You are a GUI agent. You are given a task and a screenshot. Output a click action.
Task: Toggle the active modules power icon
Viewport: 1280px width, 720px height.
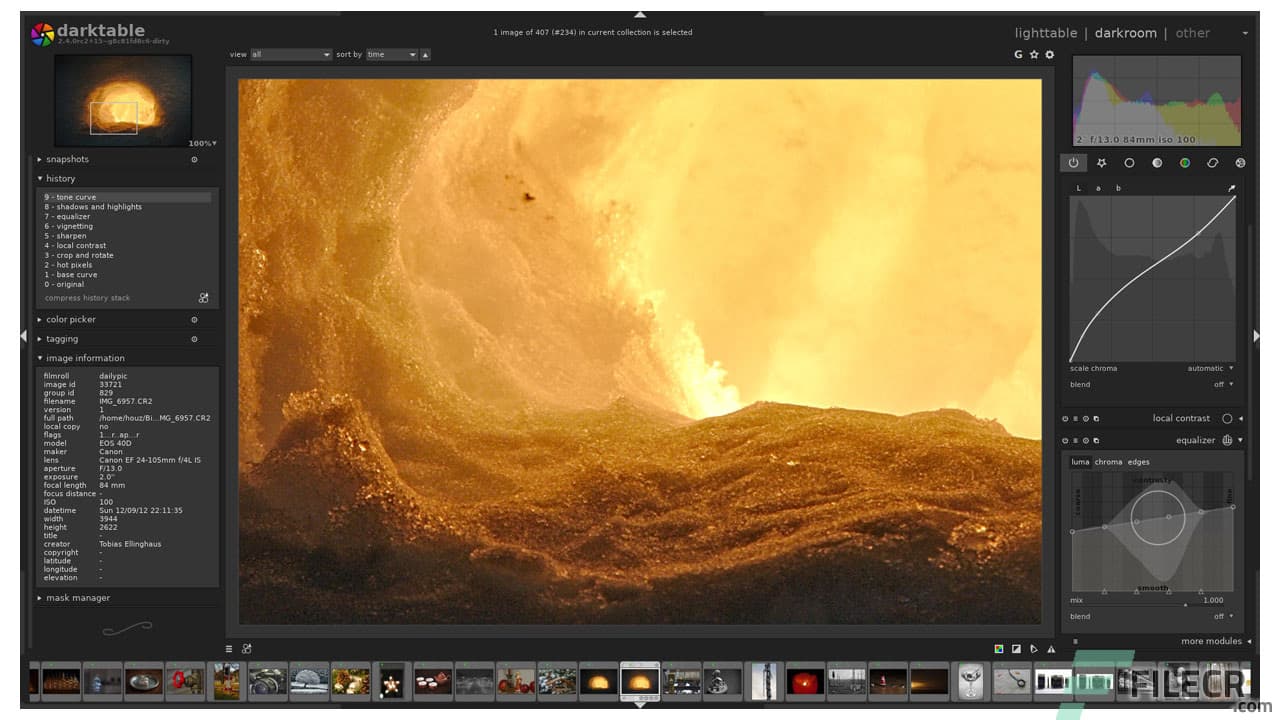tap(1073, 162)
